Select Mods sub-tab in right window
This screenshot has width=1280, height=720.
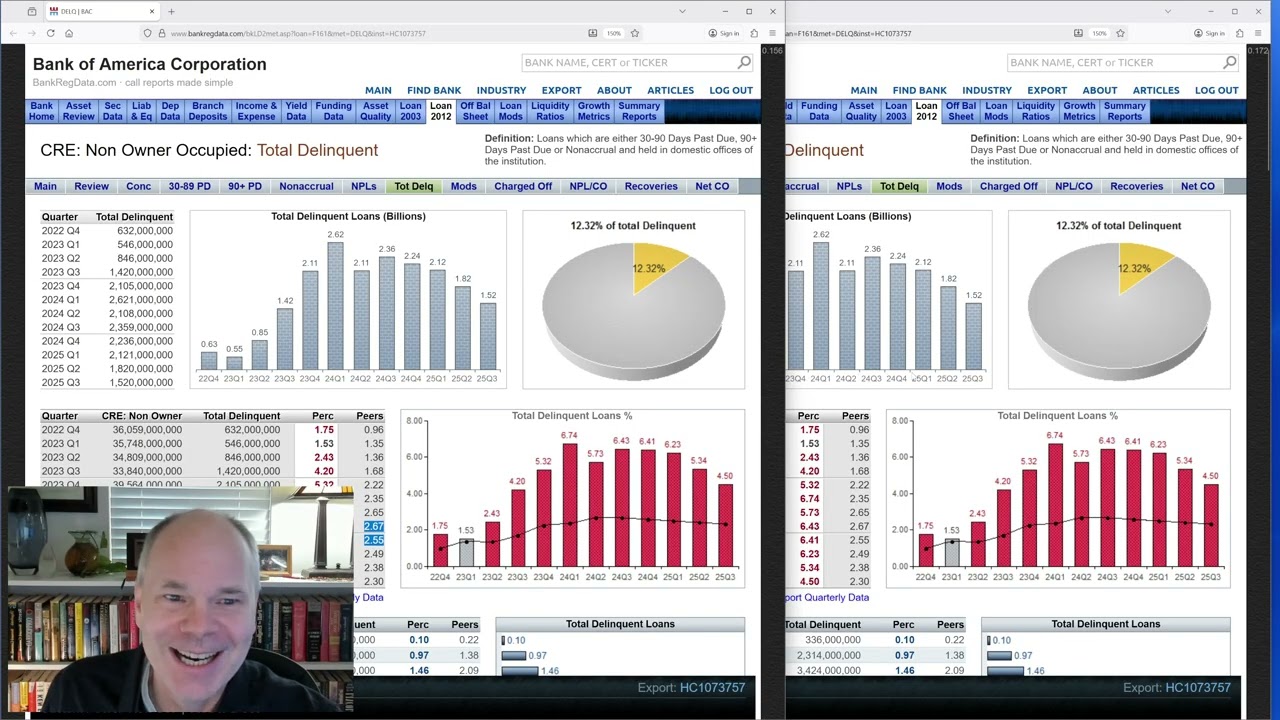coord(949,186)
